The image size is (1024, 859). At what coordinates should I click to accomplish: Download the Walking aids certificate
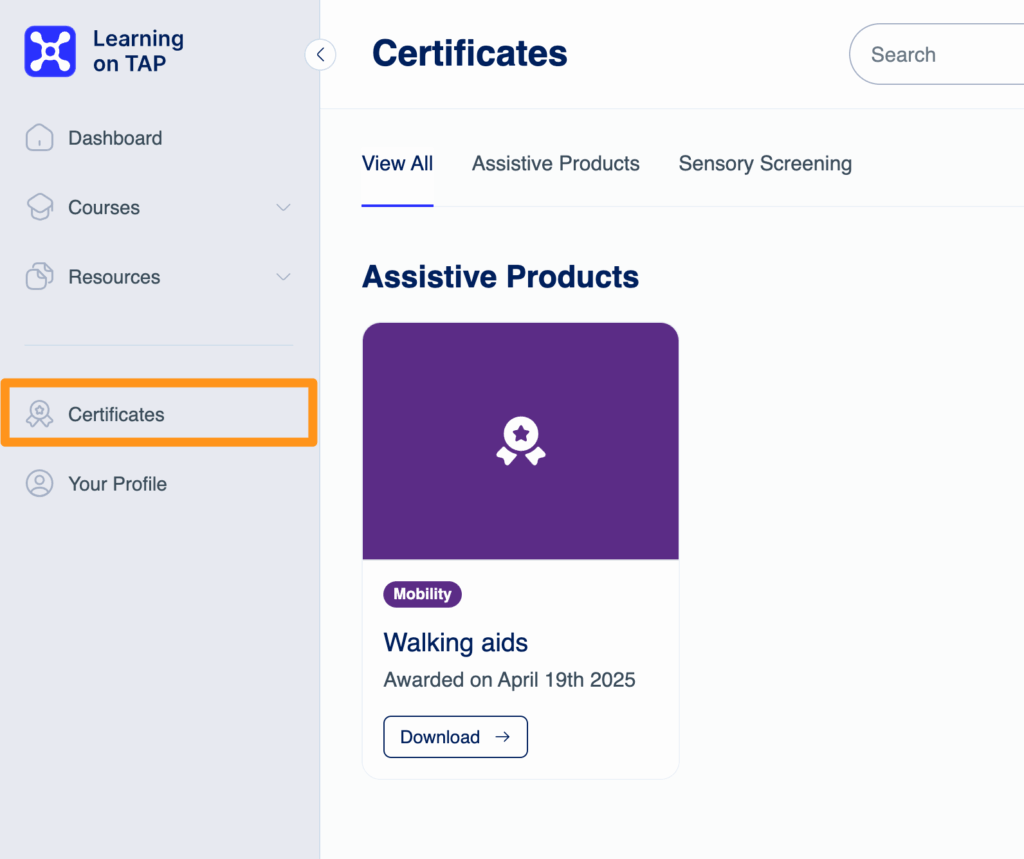(x=455, y=736)
